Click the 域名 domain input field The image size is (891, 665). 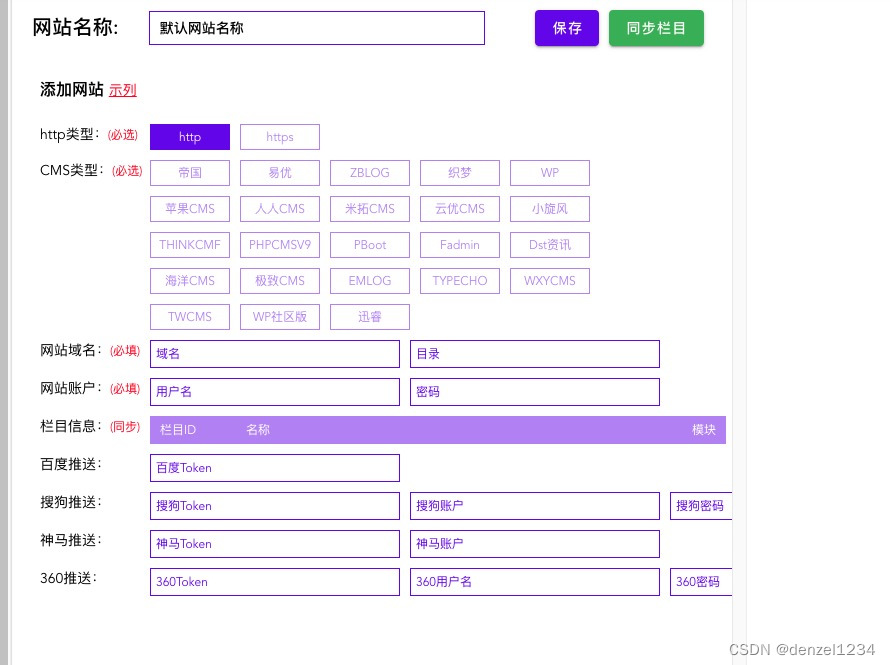pyautogui.click(x=275, y=354)
